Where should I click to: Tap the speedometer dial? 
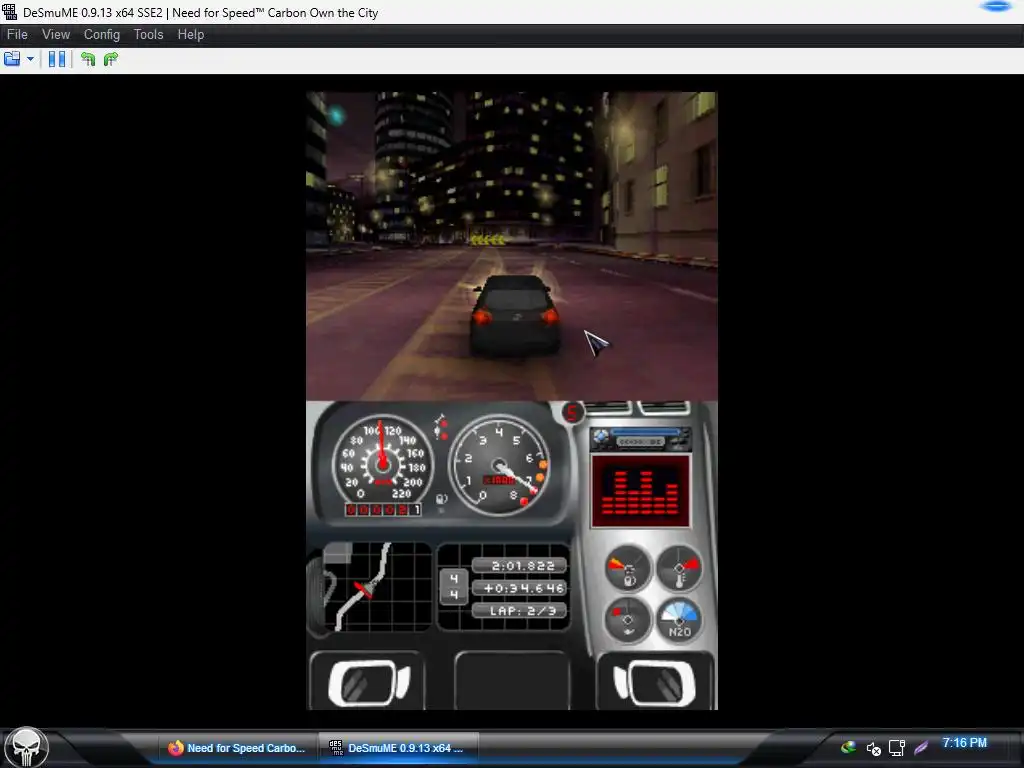pyautogui.click(x=382, y=462)
